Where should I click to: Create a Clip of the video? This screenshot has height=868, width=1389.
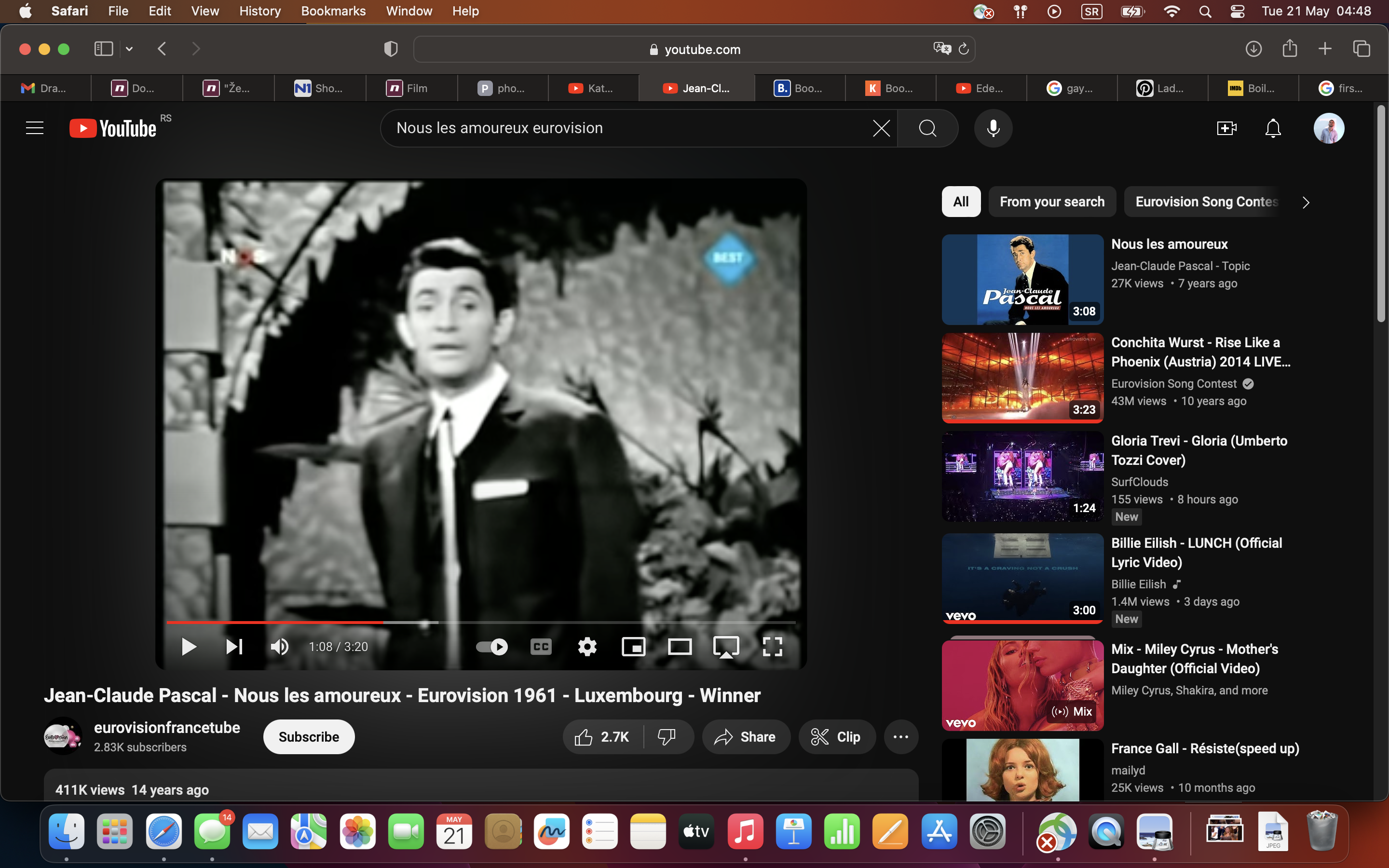pos(837,737)
